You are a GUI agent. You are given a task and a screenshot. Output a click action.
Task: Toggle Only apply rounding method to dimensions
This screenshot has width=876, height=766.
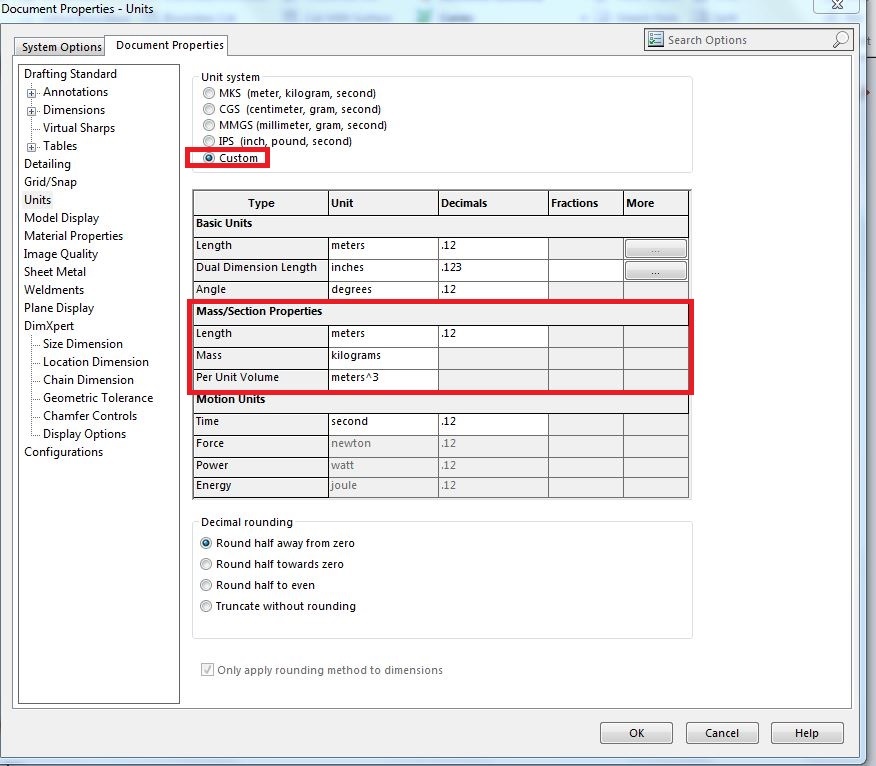click(x=207, y=669)
